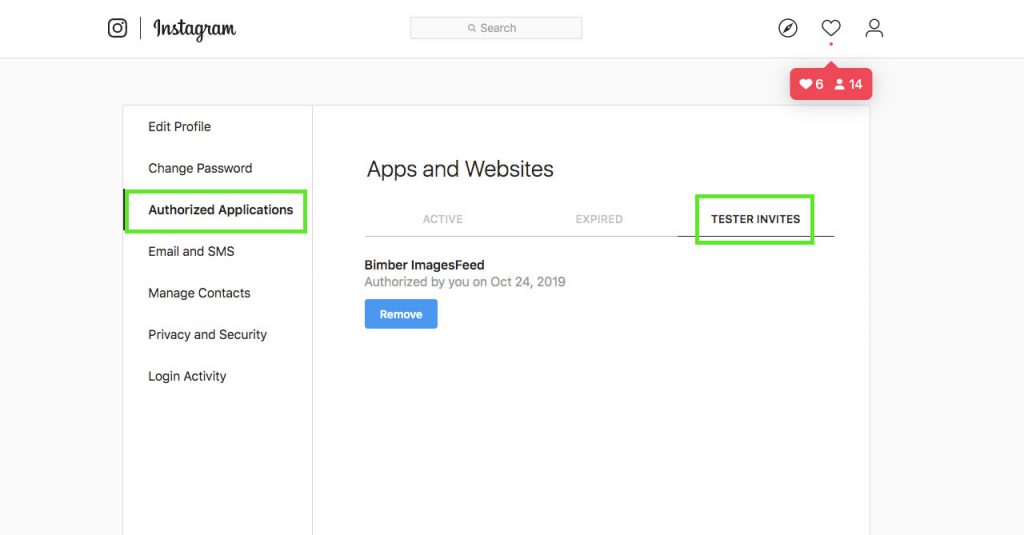1024x535 pixels.
Task: Click the likes count in notification bubble
Action: 812,84
